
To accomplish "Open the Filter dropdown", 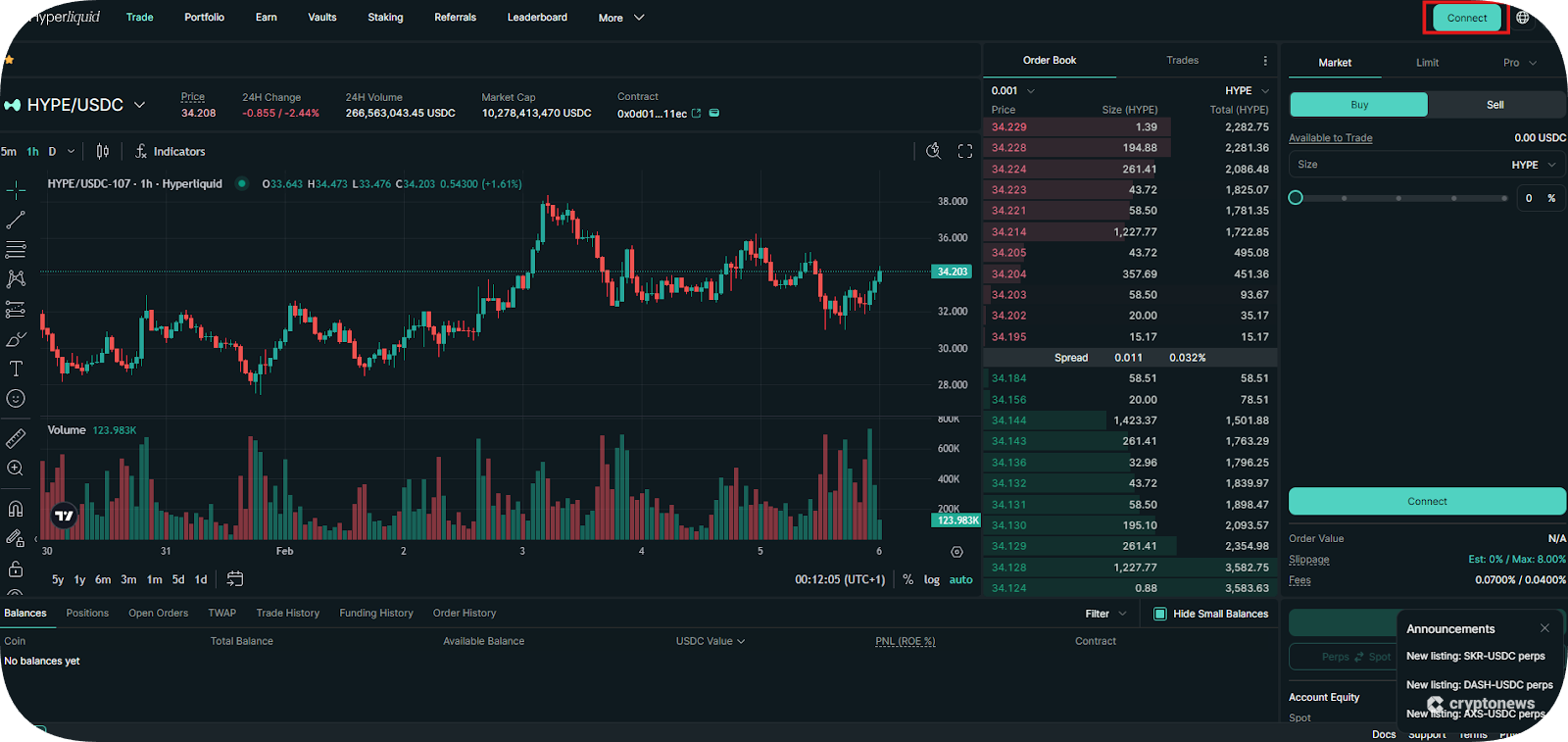I will [x=1105, y=614].
